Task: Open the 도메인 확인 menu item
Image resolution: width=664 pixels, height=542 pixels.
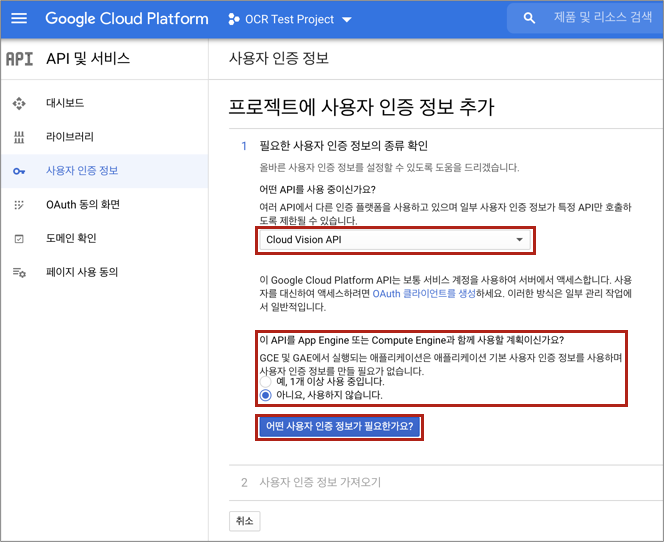Action: pyautogui.click(x=104, y=238)
